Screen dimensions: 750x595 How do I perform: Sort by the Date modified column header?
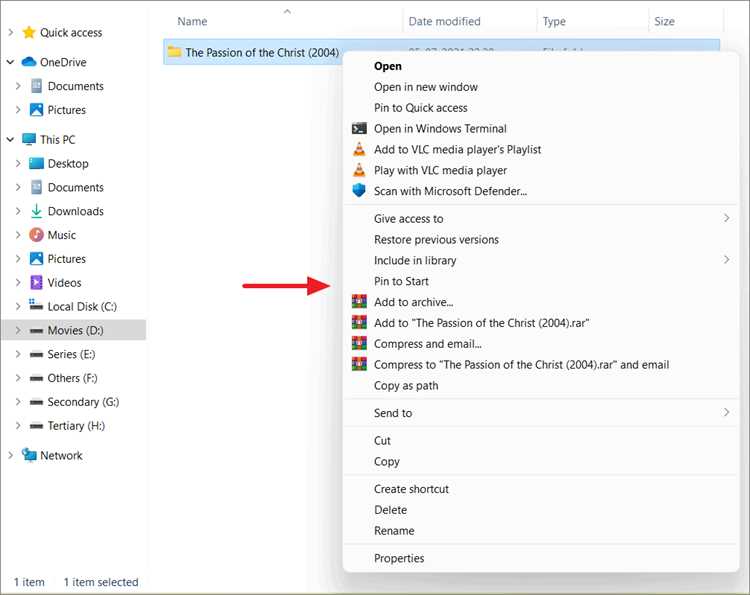click(x=444, y=22)
